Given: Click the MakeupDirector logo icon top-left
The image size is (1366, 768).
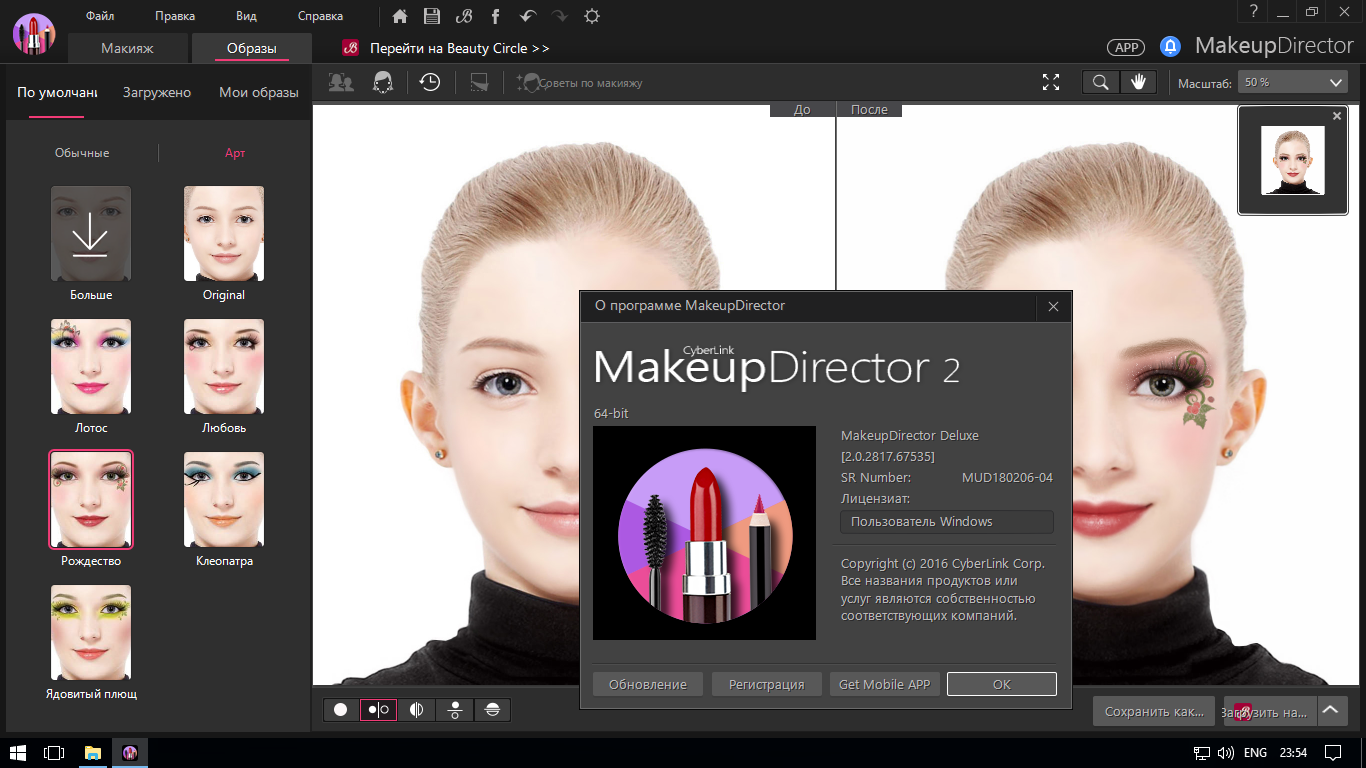Looking at the screenshot, I should [33, 33].
